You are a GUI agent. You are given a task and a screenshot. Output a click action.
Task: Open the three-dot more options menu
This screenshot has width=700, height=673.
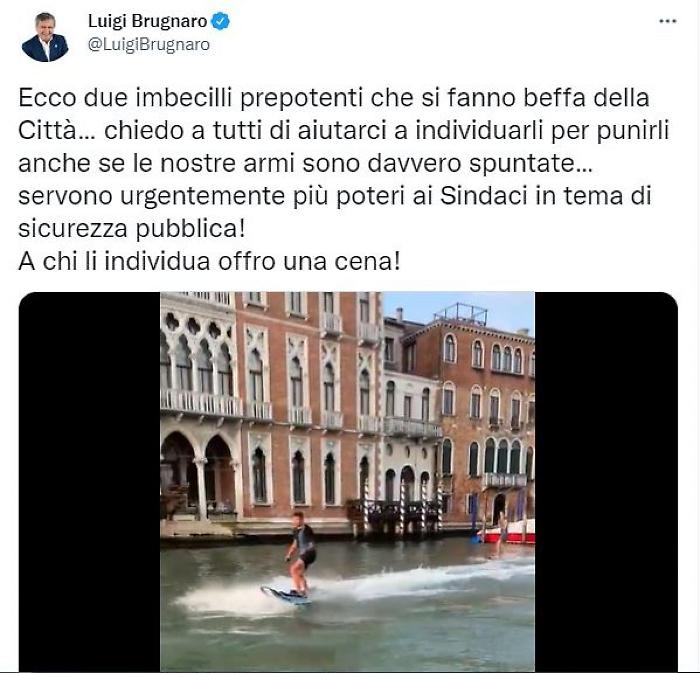tap(667, 21)
